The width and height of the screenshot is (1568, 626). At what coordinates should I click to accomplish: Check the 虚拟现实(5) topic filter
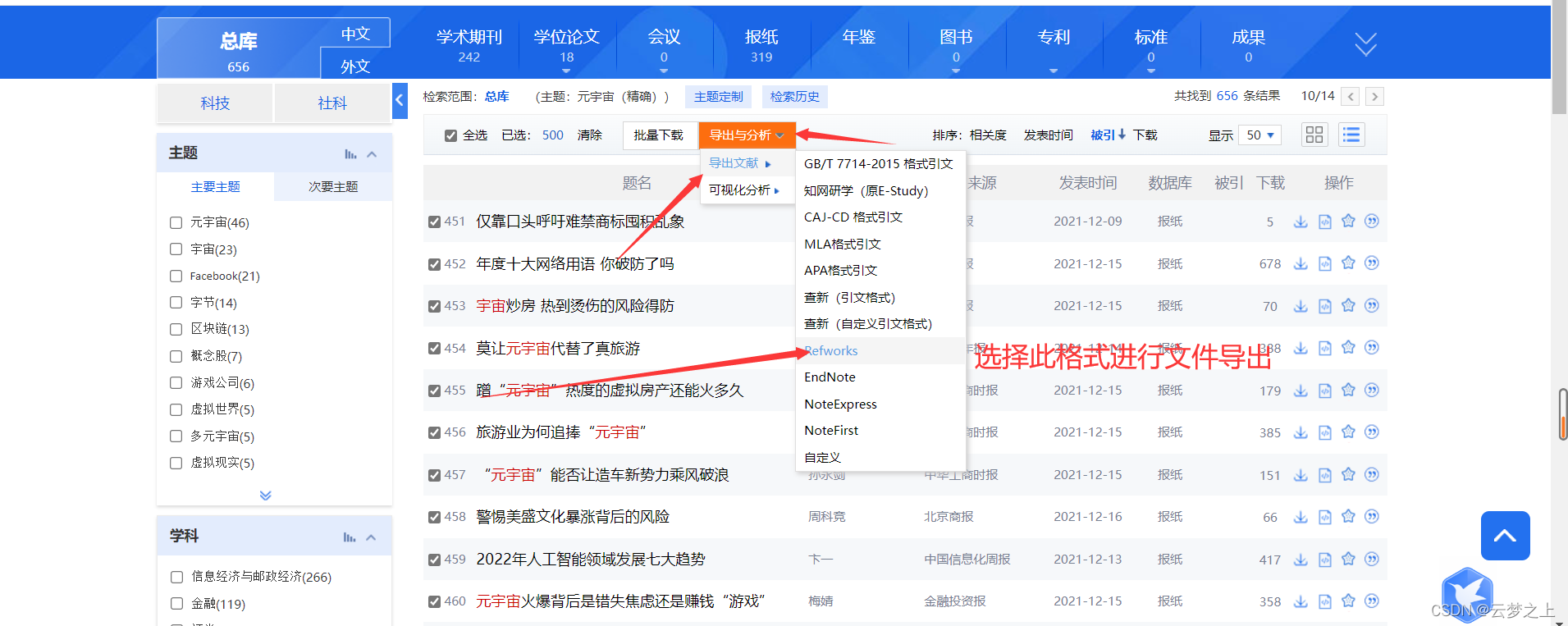click(x=176, y=463)
